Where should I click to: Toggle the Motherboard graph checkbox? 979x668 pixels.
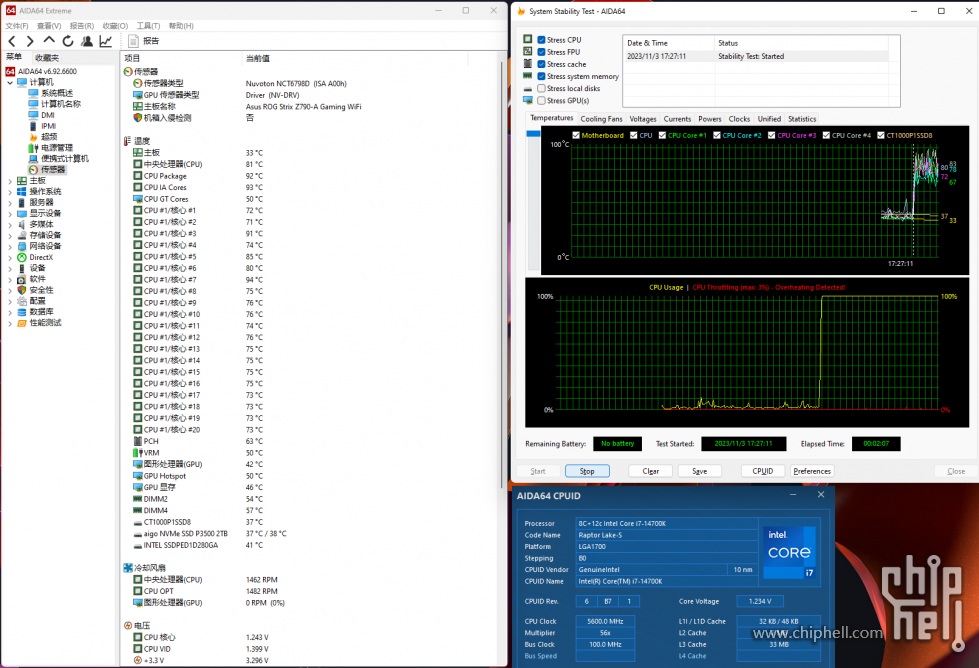point(576,135)
